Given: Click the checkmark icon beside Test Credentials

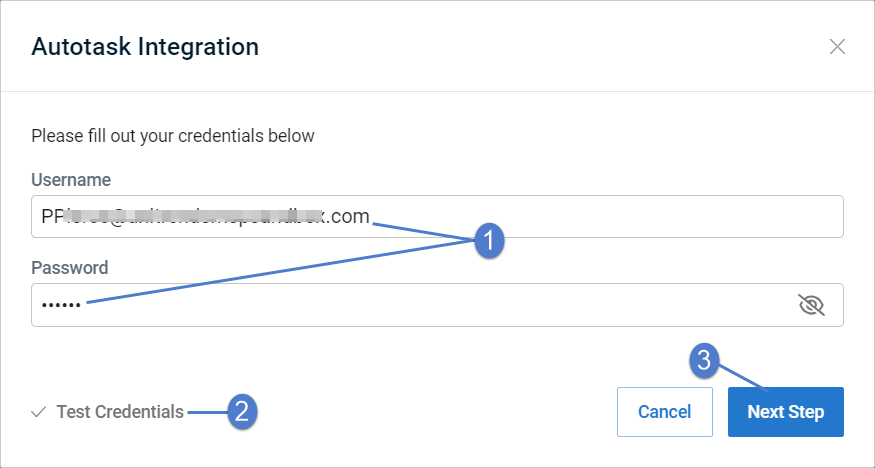Looking at the screenshot, I should [39, 412].
